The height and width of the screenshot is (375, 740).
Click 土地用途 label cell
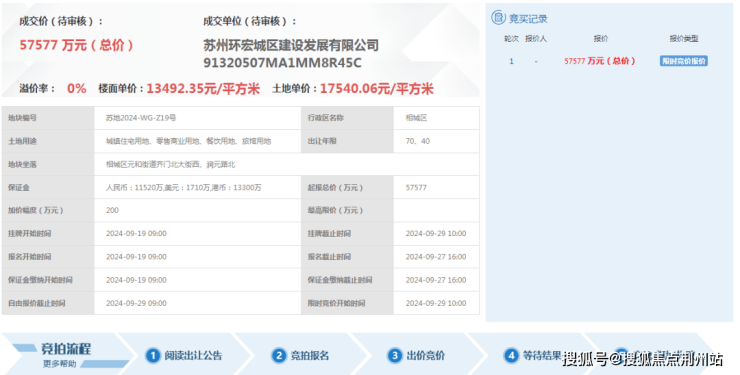click(48, 141)
